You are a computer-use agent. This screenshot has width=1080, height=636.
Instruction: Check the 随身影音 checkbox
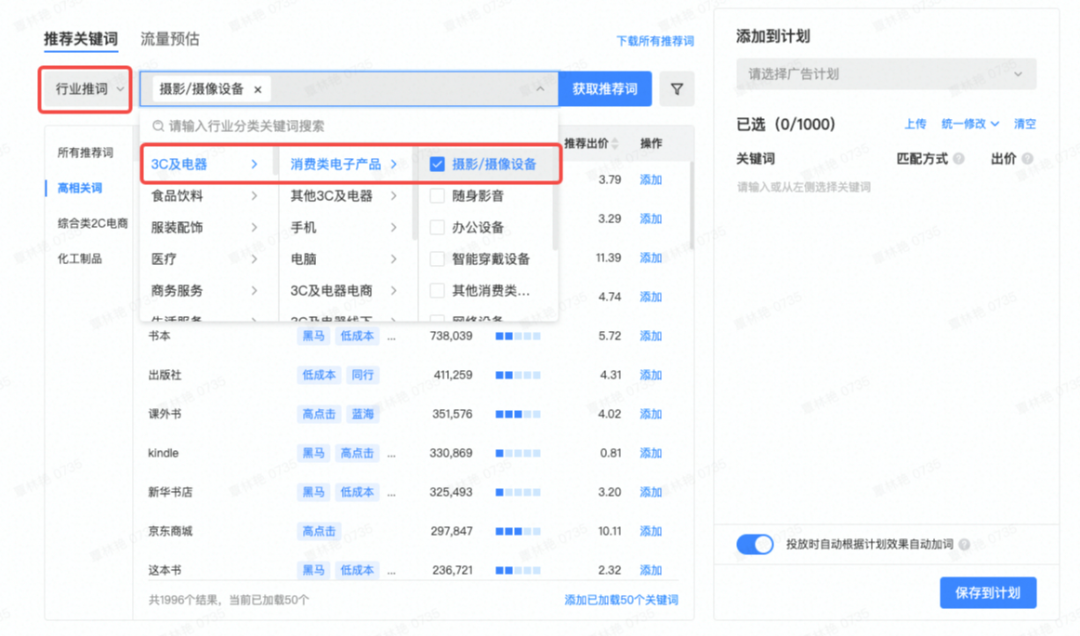coord(437,196)
